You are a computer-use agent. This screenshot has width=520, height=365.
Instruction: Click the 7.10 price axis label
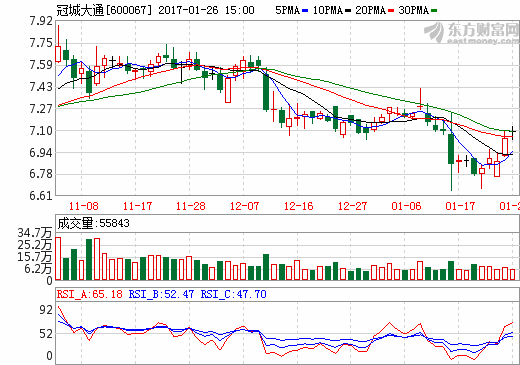[x=41, y=131]
